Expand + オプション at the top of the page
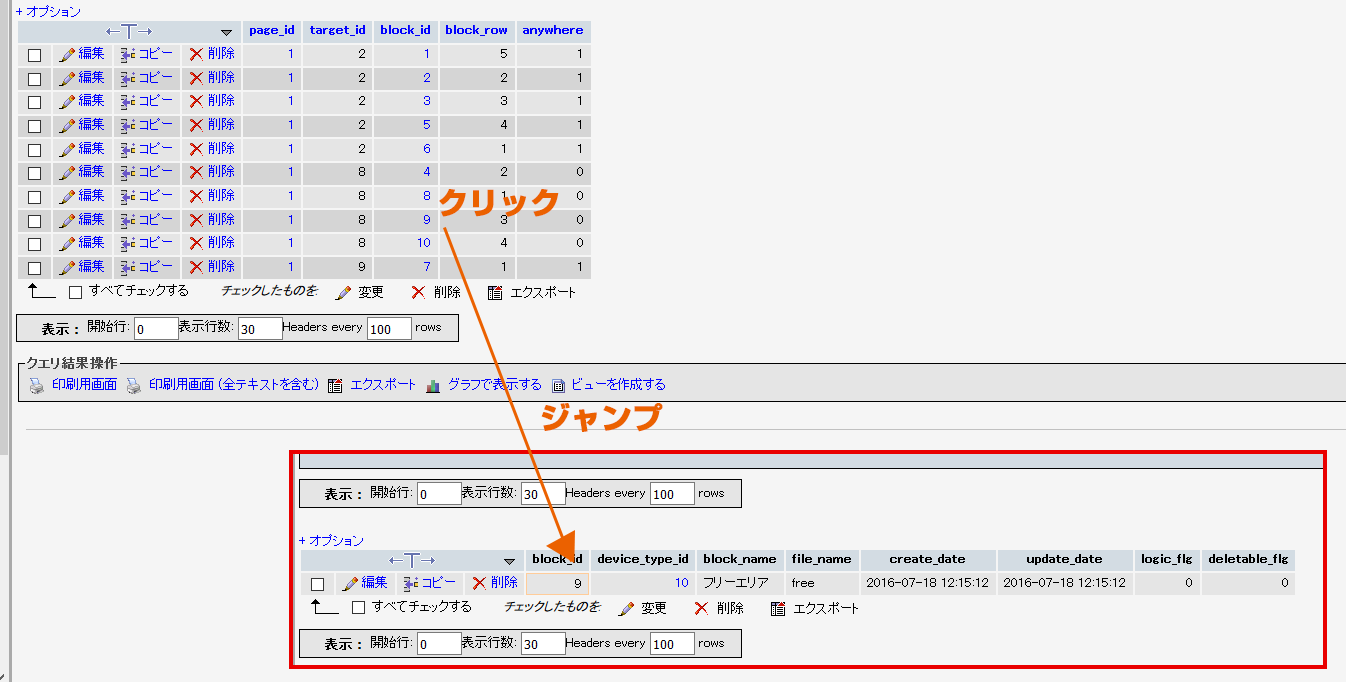The width and height of the screenshot is (1346, 682). tap(48, 11)
